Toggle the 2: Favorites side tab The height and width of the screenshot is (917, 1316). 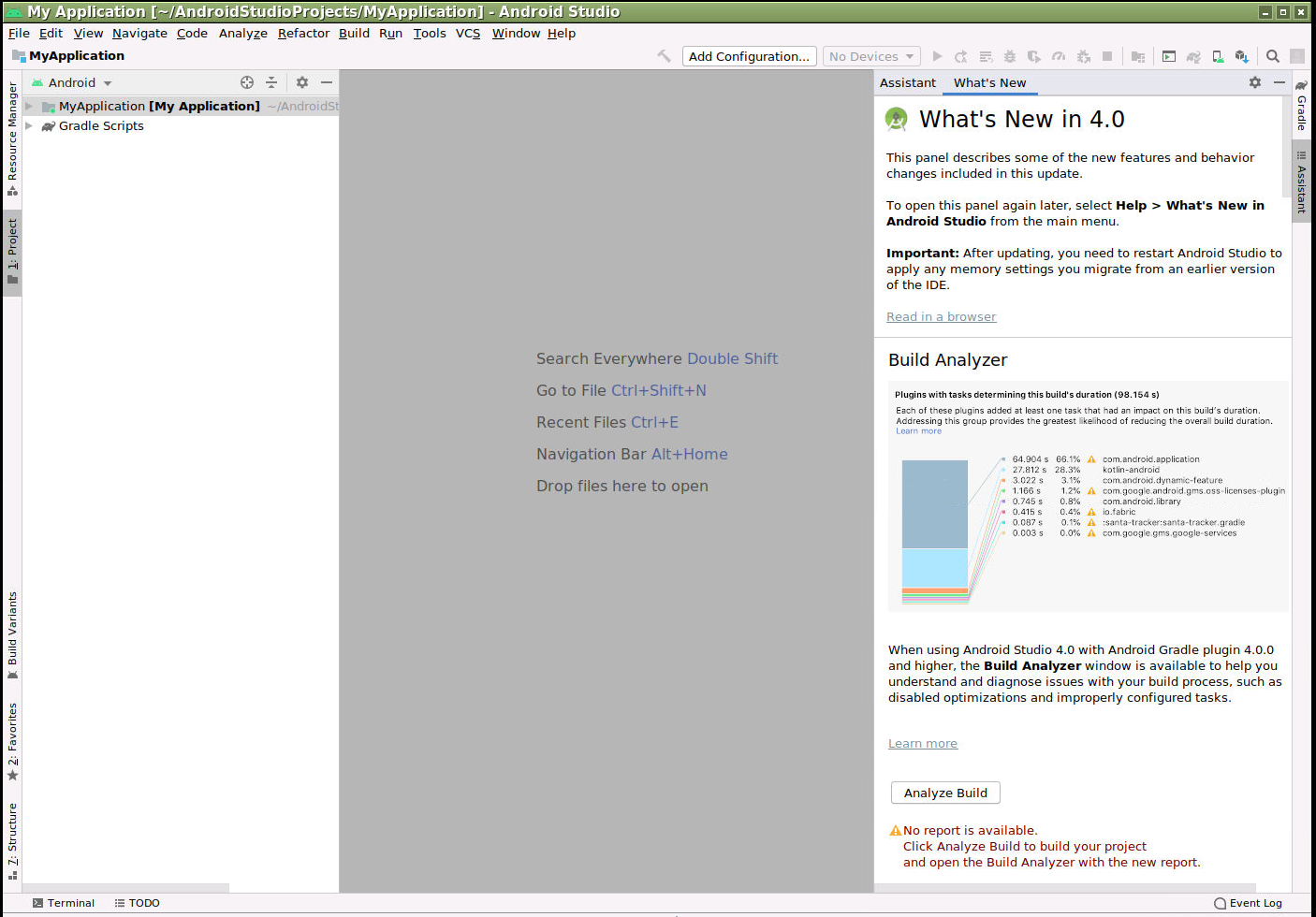click(12, 740)
